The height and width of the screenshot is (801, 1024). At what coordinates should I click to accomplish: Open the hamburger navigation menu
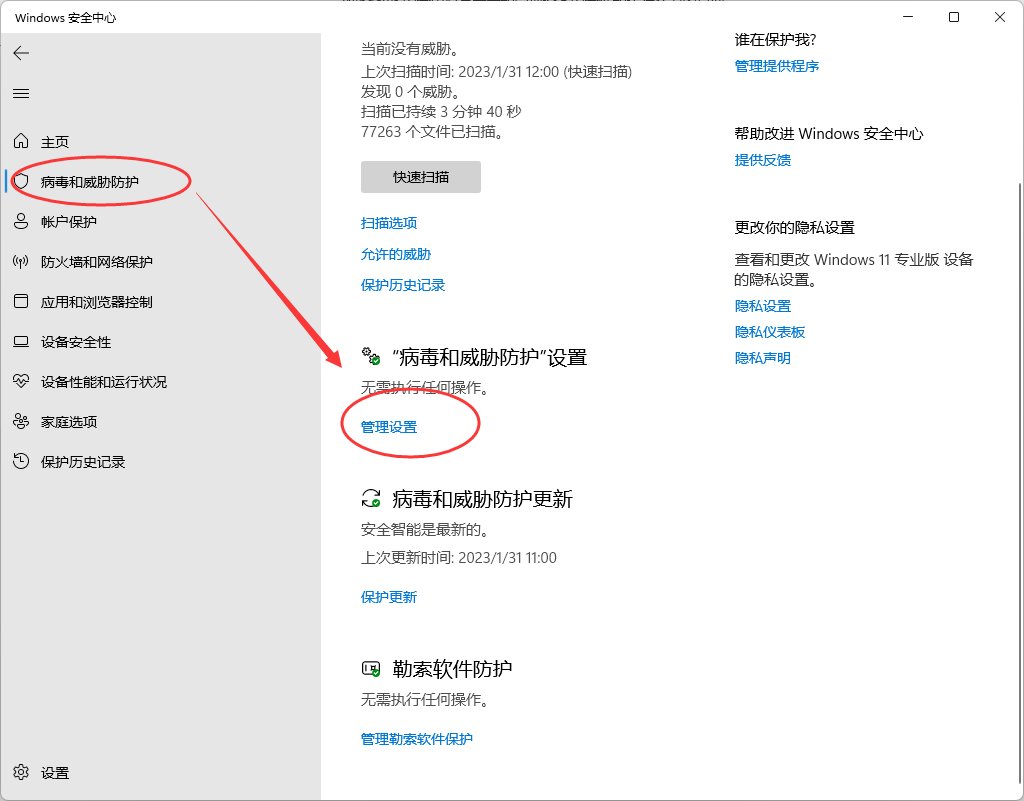click(21, 93)
